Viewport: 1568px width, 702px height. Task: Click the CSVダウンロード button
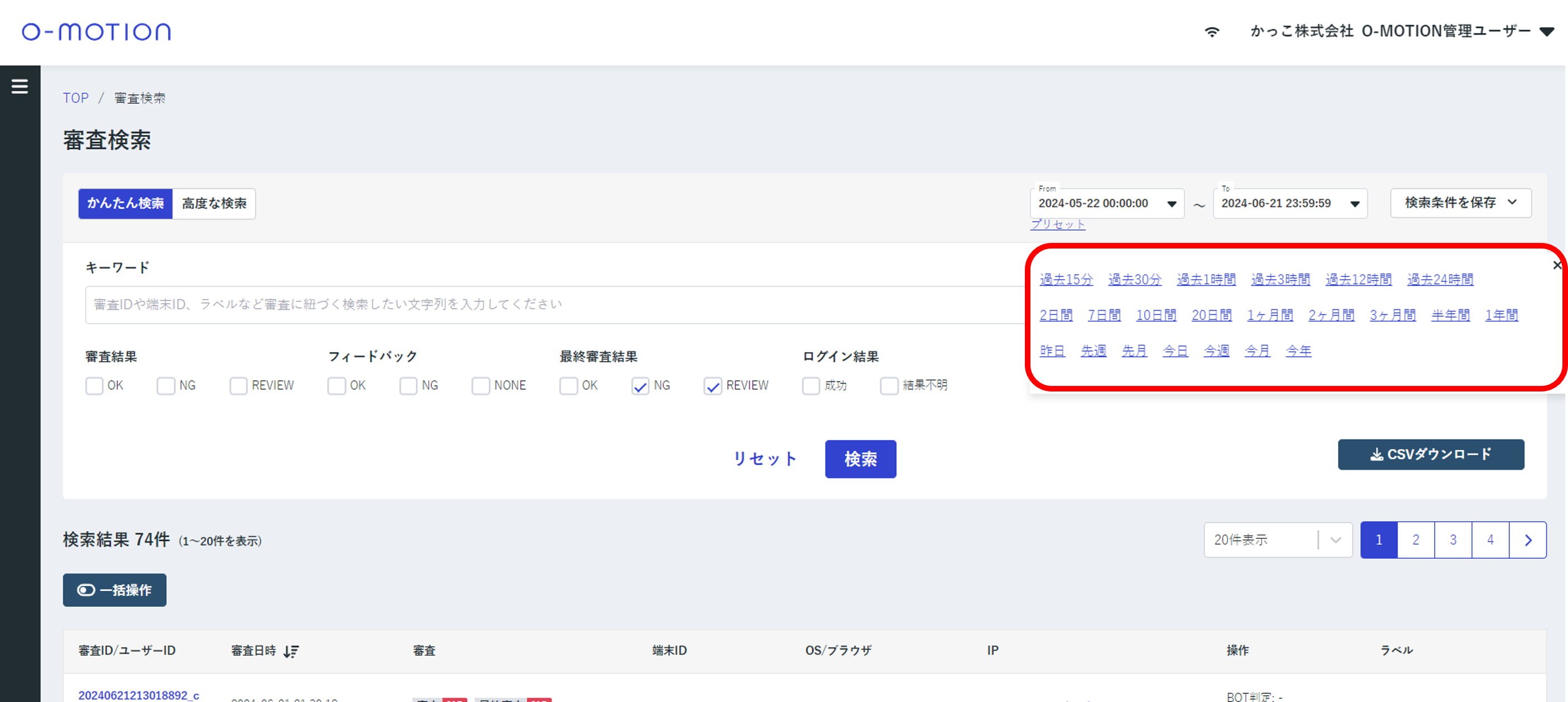coord(1431,454)
